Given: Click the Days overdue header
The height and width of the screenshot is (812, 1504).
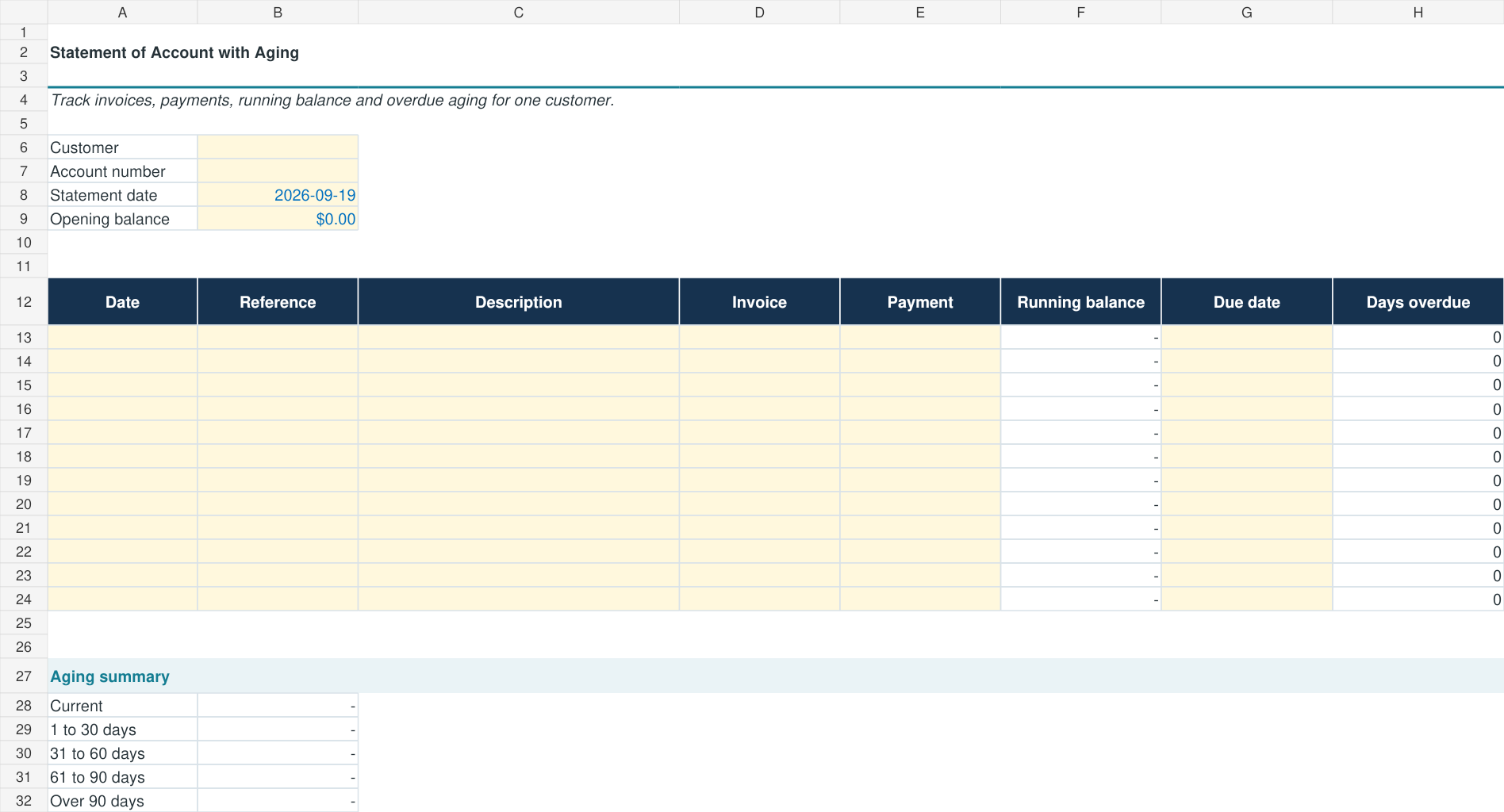Looking at the screenshot, I should pos(1418,302).
